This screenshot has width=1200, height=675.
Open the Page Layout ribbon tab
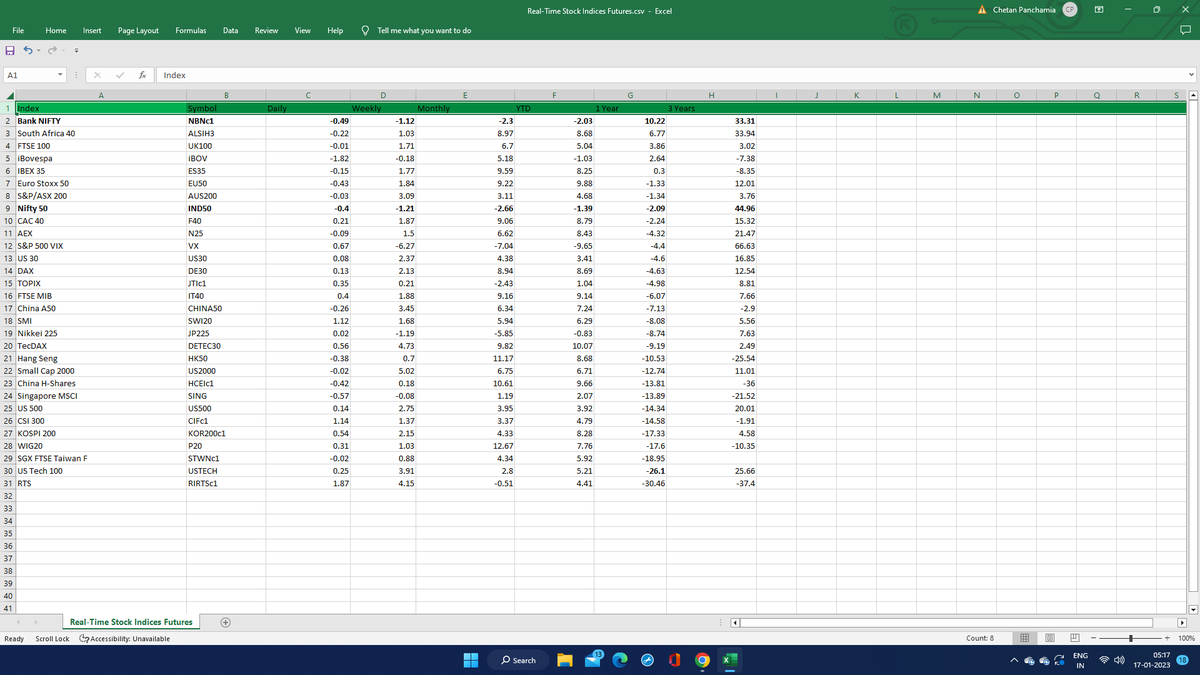click(x=138, y=31)
